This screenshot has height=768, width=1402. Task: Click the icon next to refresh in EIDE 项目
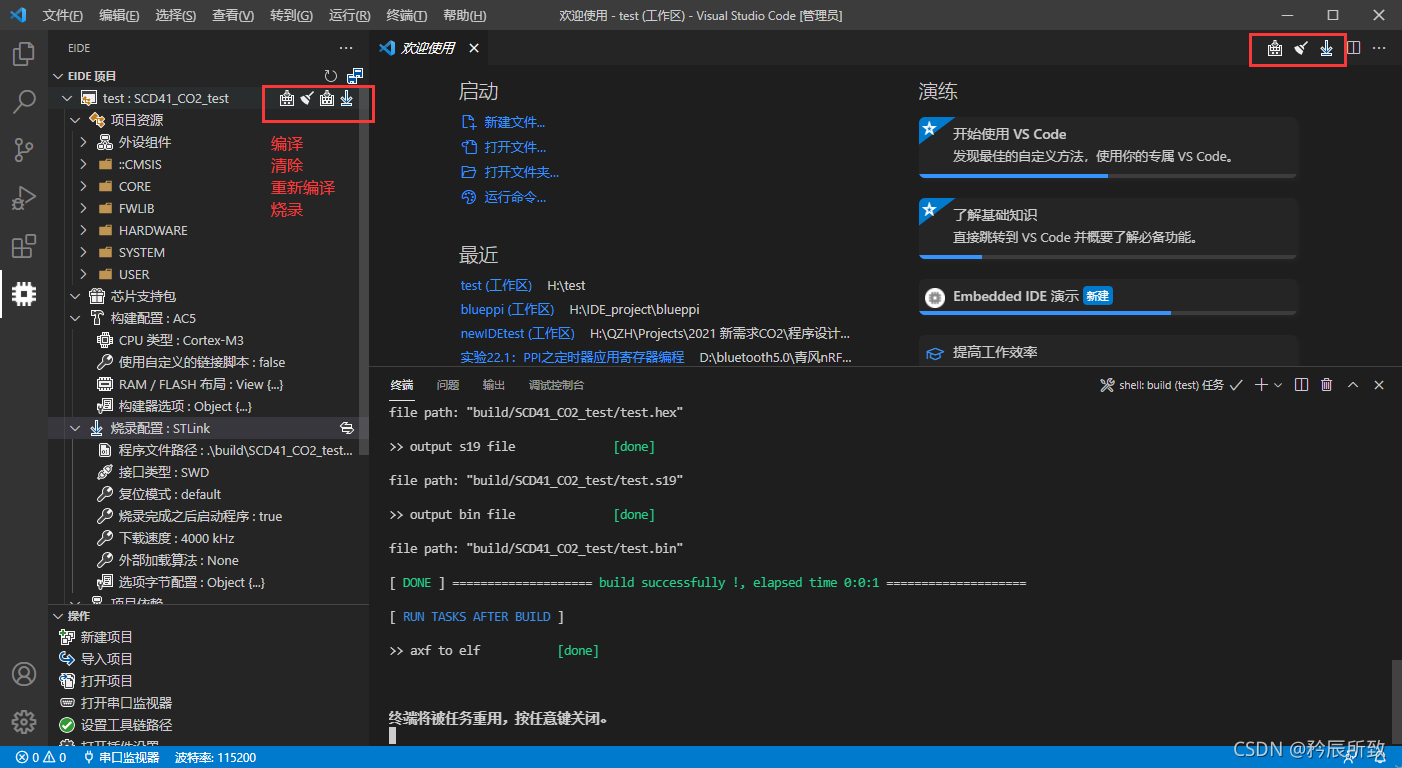[x=354, y=76]
